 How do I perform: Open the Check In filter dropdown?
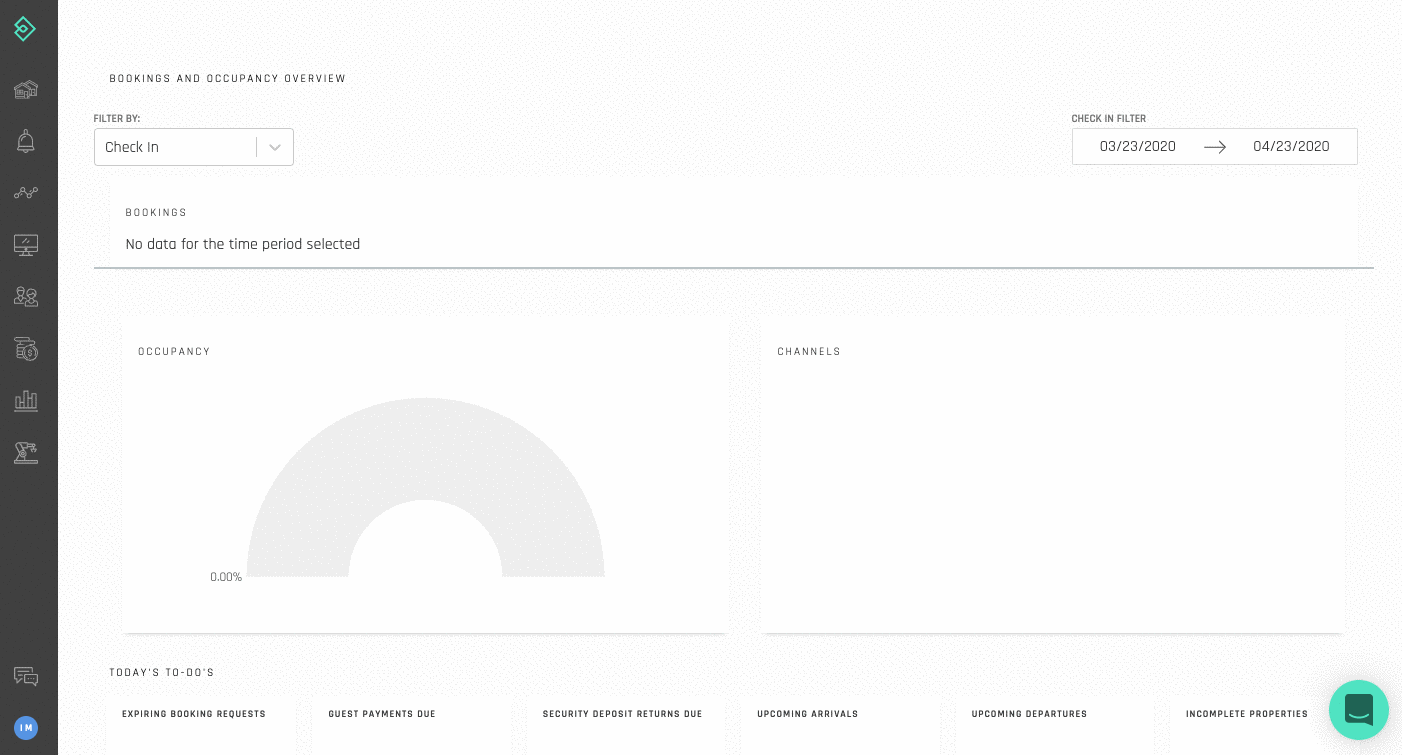pos(194,147)
